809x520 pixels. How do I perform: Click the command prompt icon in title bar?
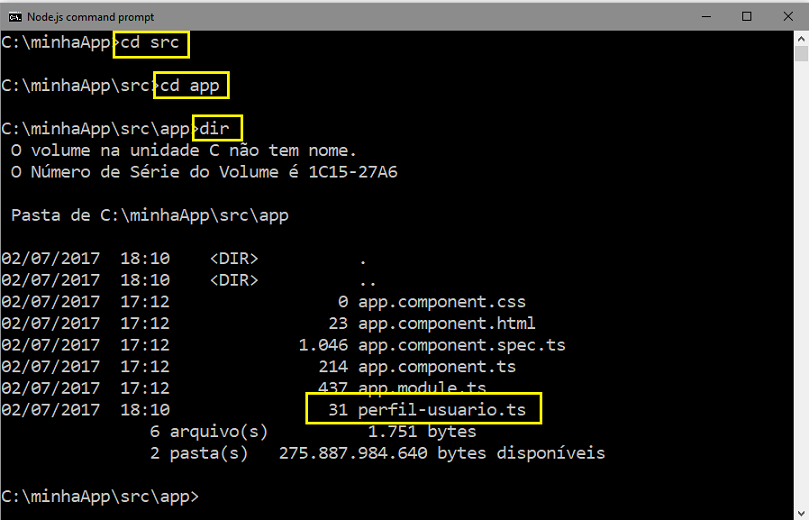coord(15,17)
